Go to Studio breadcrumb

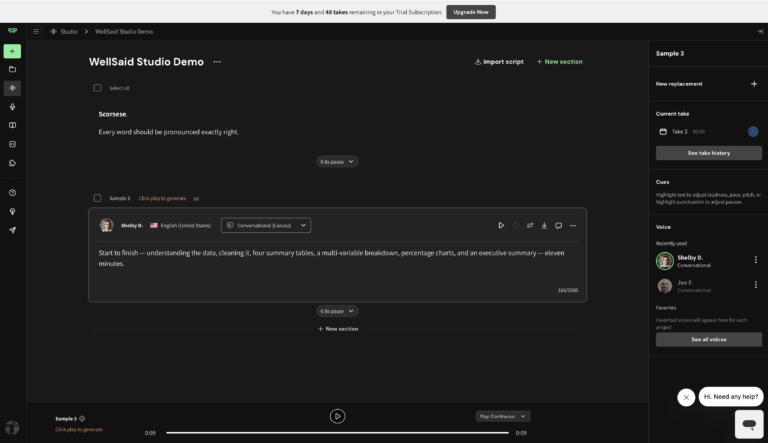click(x=69, y=31)
